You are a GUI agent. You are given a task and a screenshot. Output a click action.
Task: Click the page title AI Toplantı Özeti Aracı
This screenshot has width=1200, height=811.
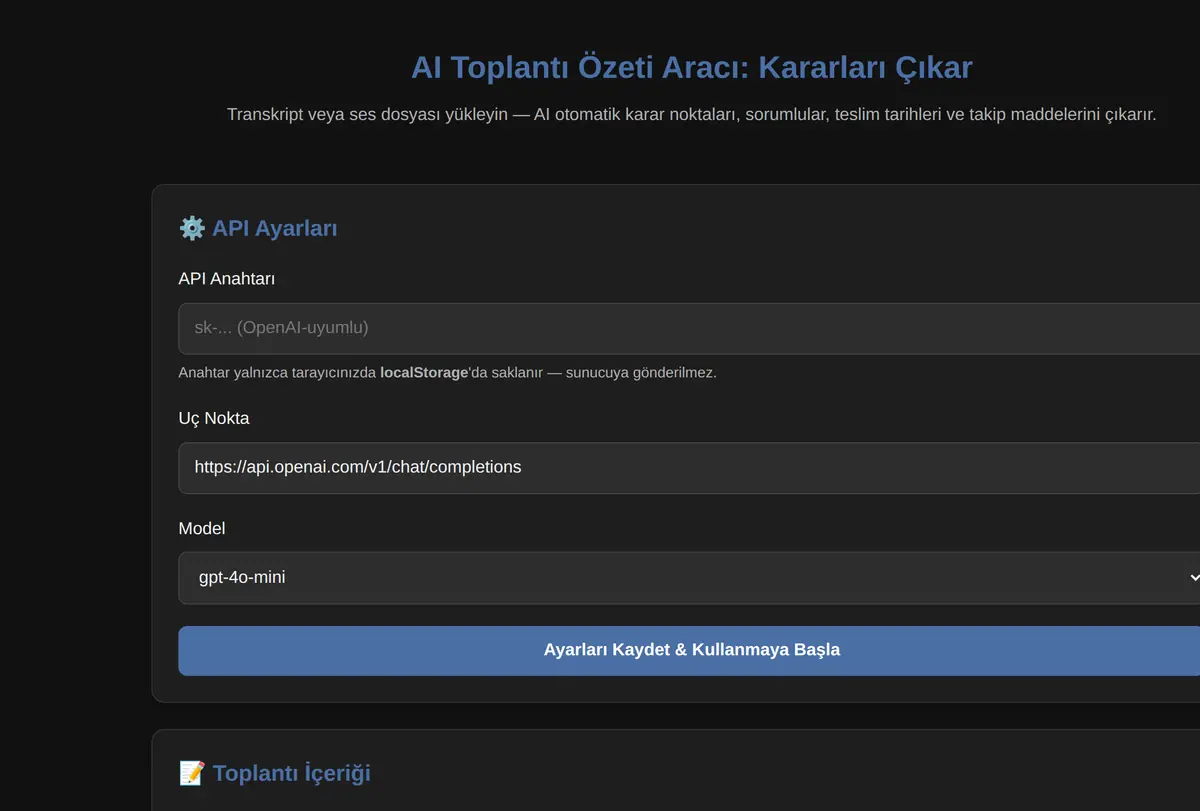691,67
